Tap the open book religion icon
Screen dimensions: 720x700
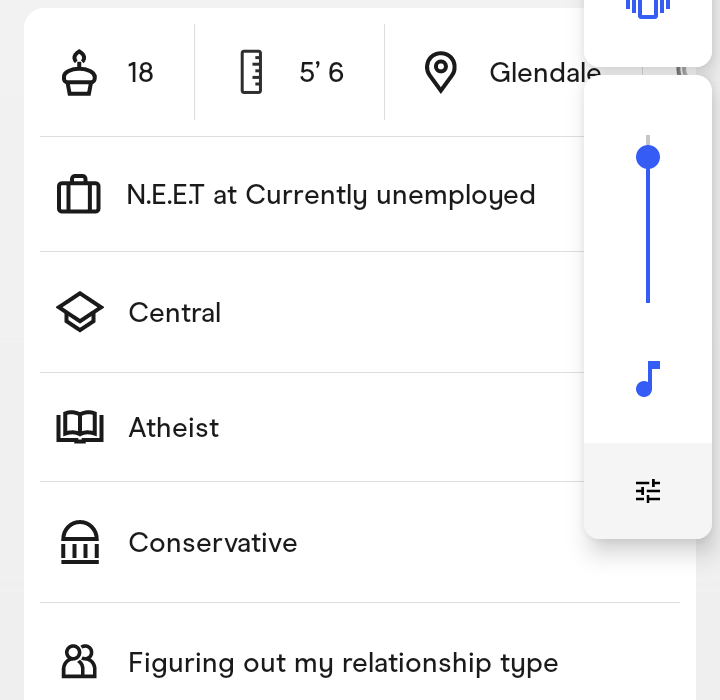[x=79, y=428]
